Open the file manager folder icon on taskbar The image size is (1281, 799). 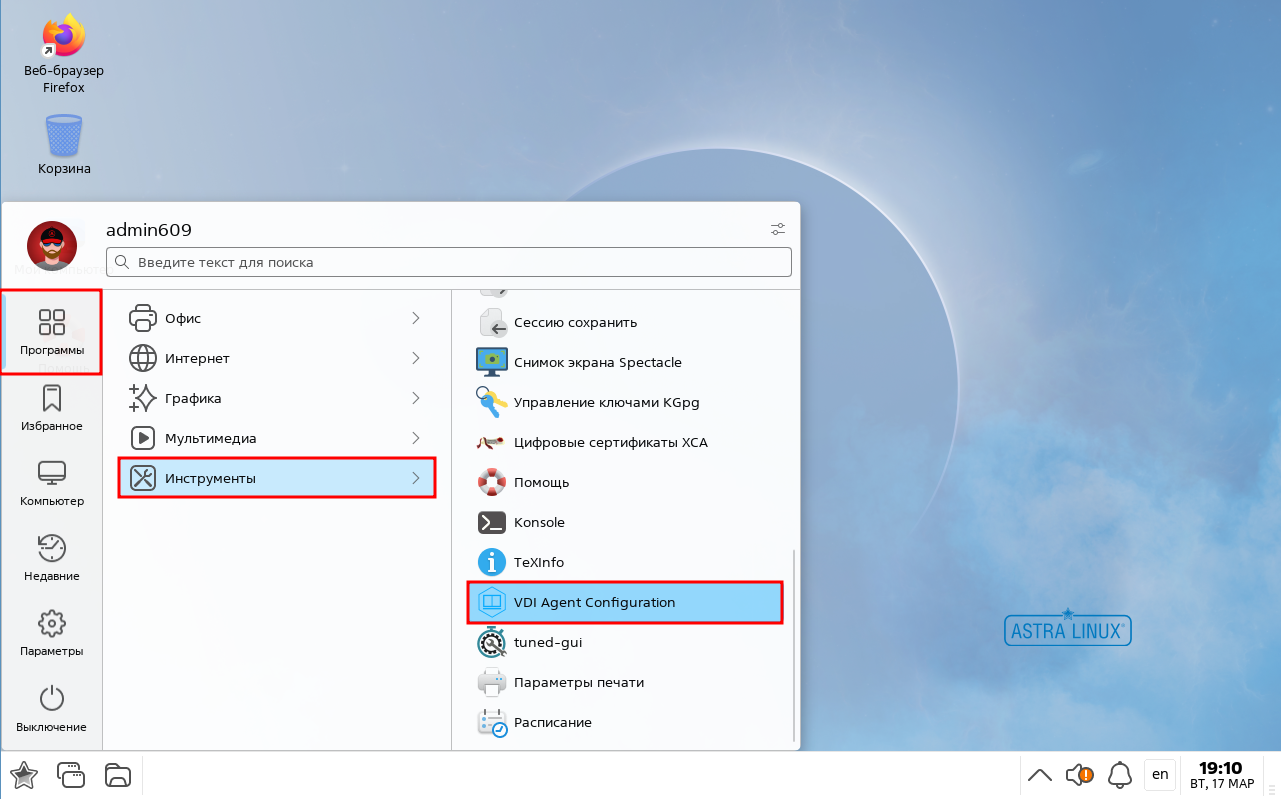(118, 774)
